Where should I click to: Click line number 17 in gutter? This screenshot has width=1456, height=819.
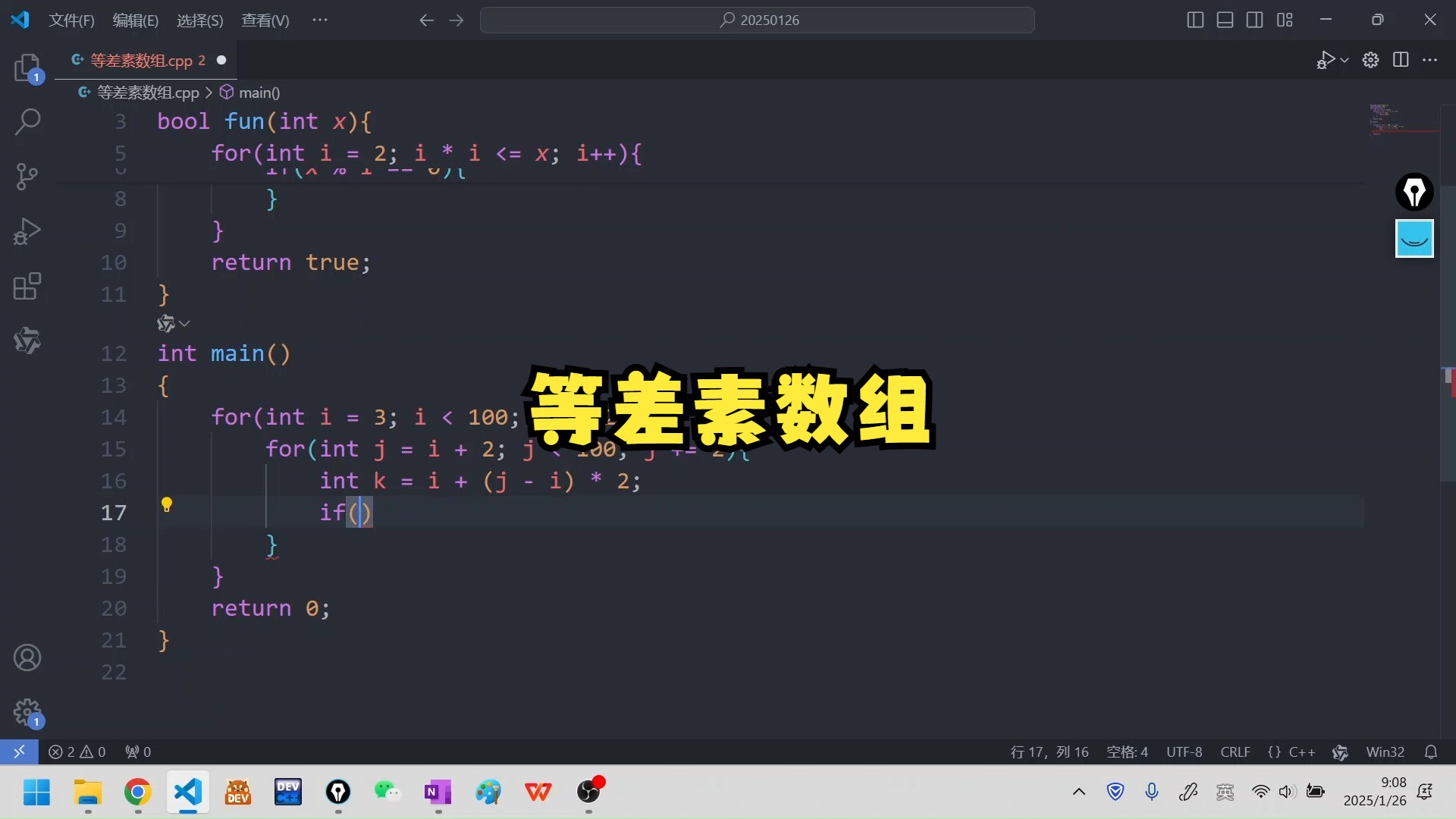[x=114, y=513]
